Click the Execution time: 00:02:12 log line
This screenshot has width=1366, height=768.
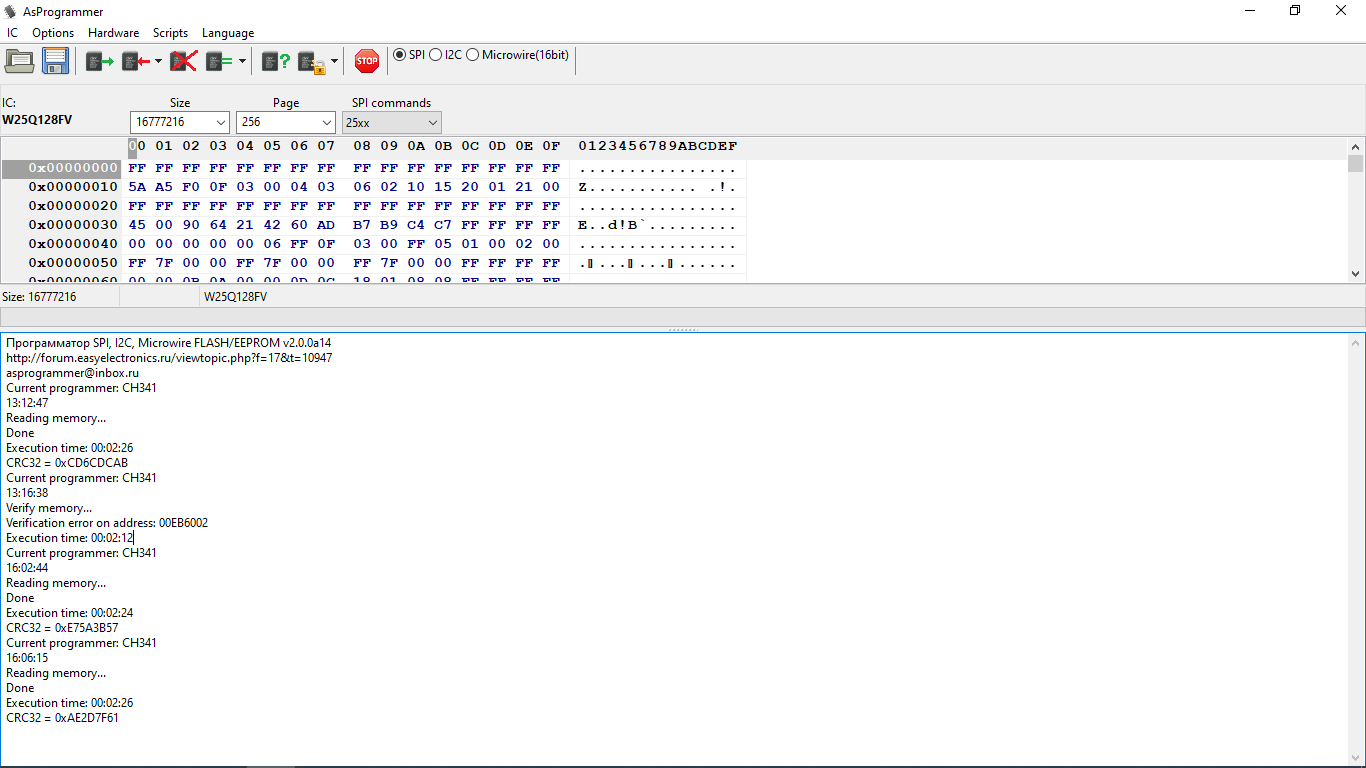point(69,538)
